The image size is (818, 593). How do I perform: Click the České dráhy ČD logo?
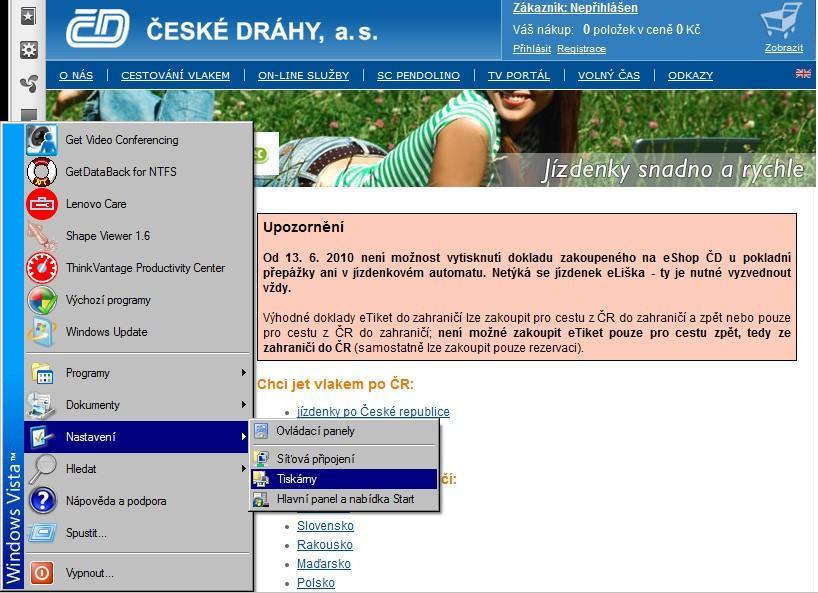[98, 28]
